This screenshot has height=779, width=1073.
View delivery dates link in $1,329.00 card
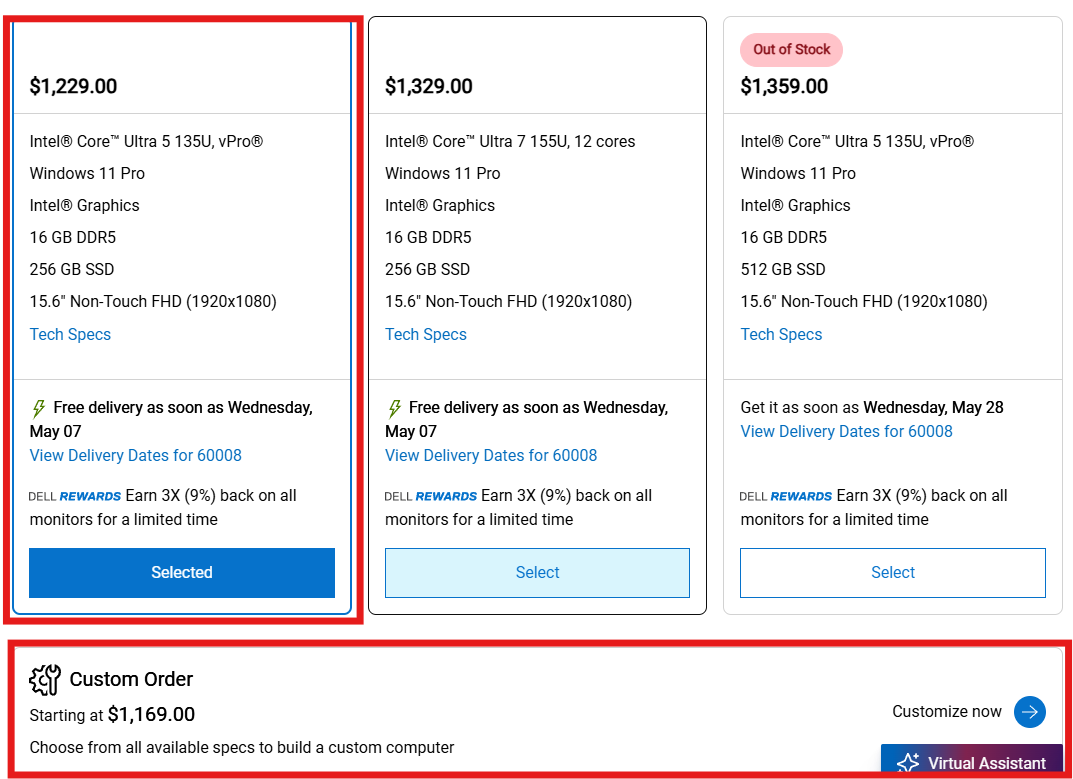tap(491, 456)
